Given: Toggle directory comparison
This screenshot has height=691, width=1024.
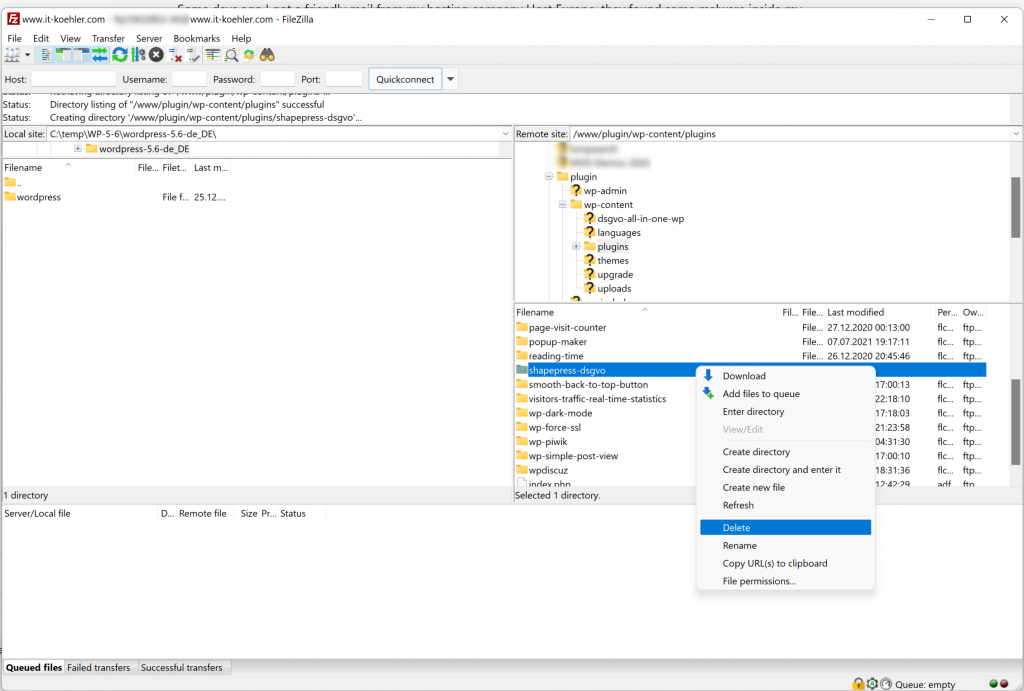Looking at the screenshot, I should pyautogui.click(x=231, y=56).
